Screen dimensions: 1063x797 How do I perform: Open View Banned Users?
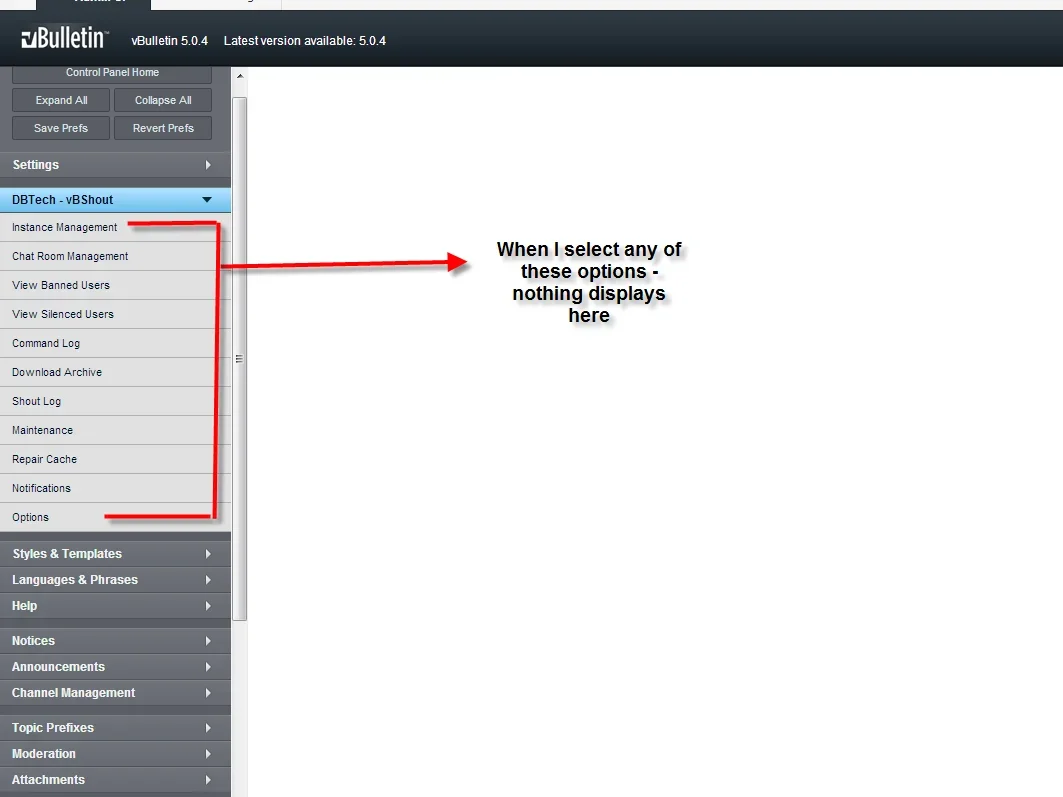tap(115, 285)
